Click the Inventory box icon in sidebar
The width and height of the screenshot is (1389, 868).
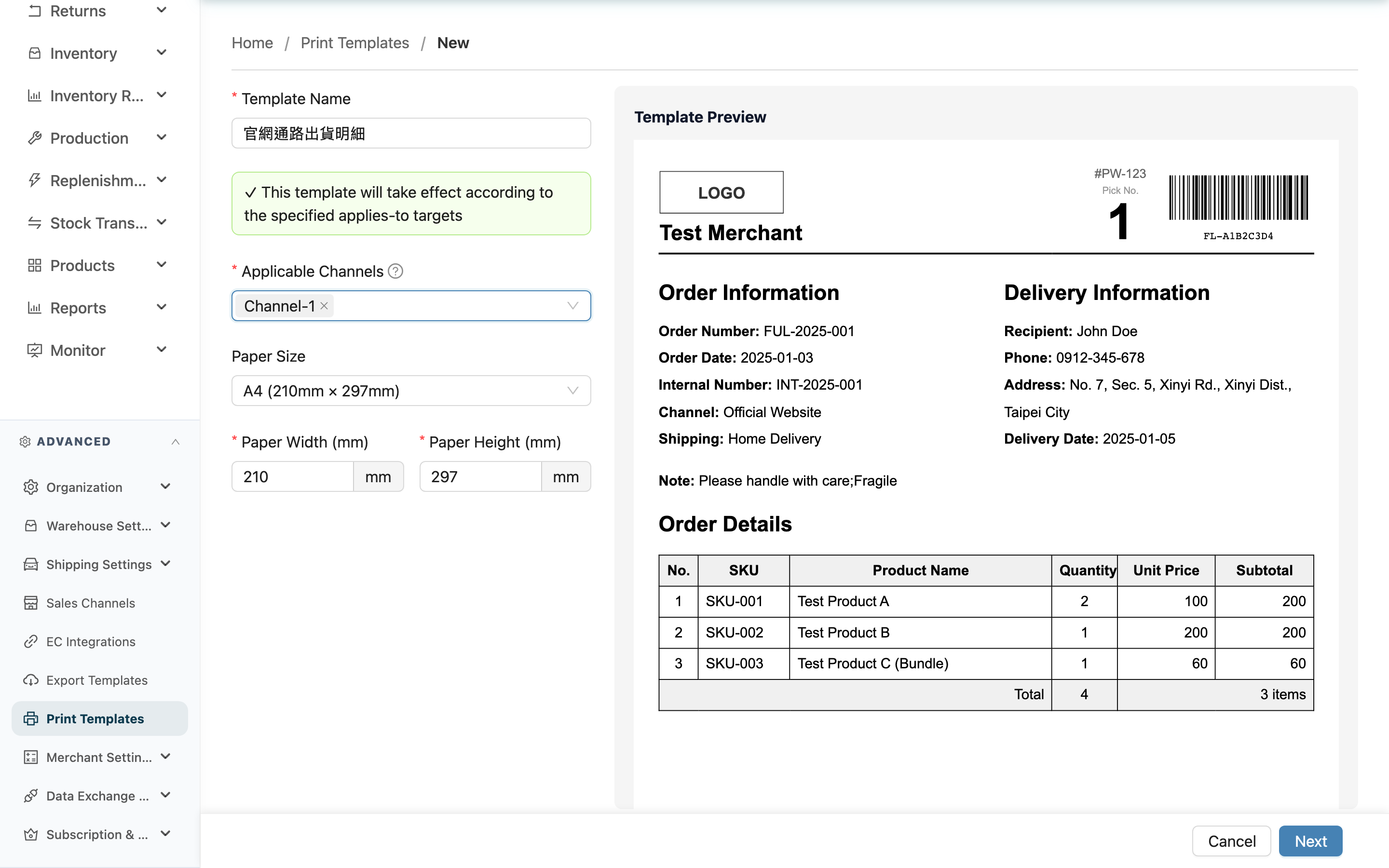[34, 54]
